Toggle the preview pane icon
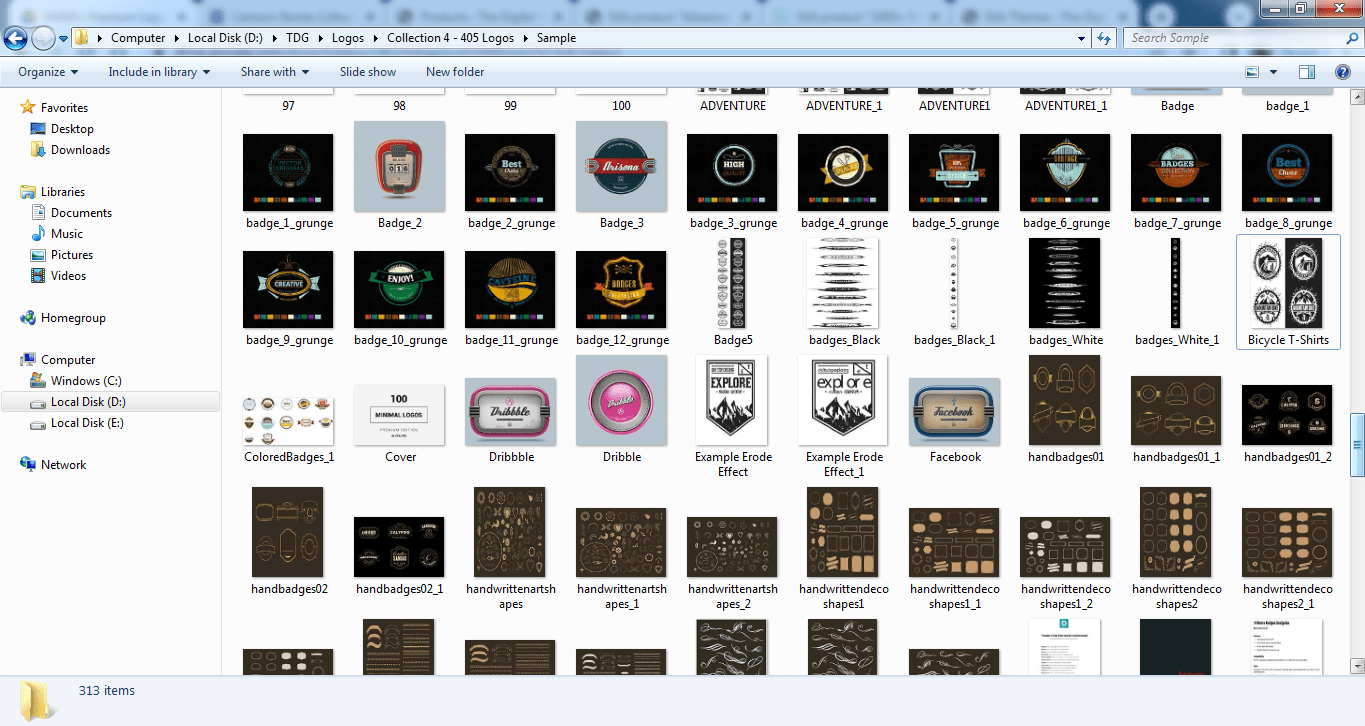 pos(1306,72)
